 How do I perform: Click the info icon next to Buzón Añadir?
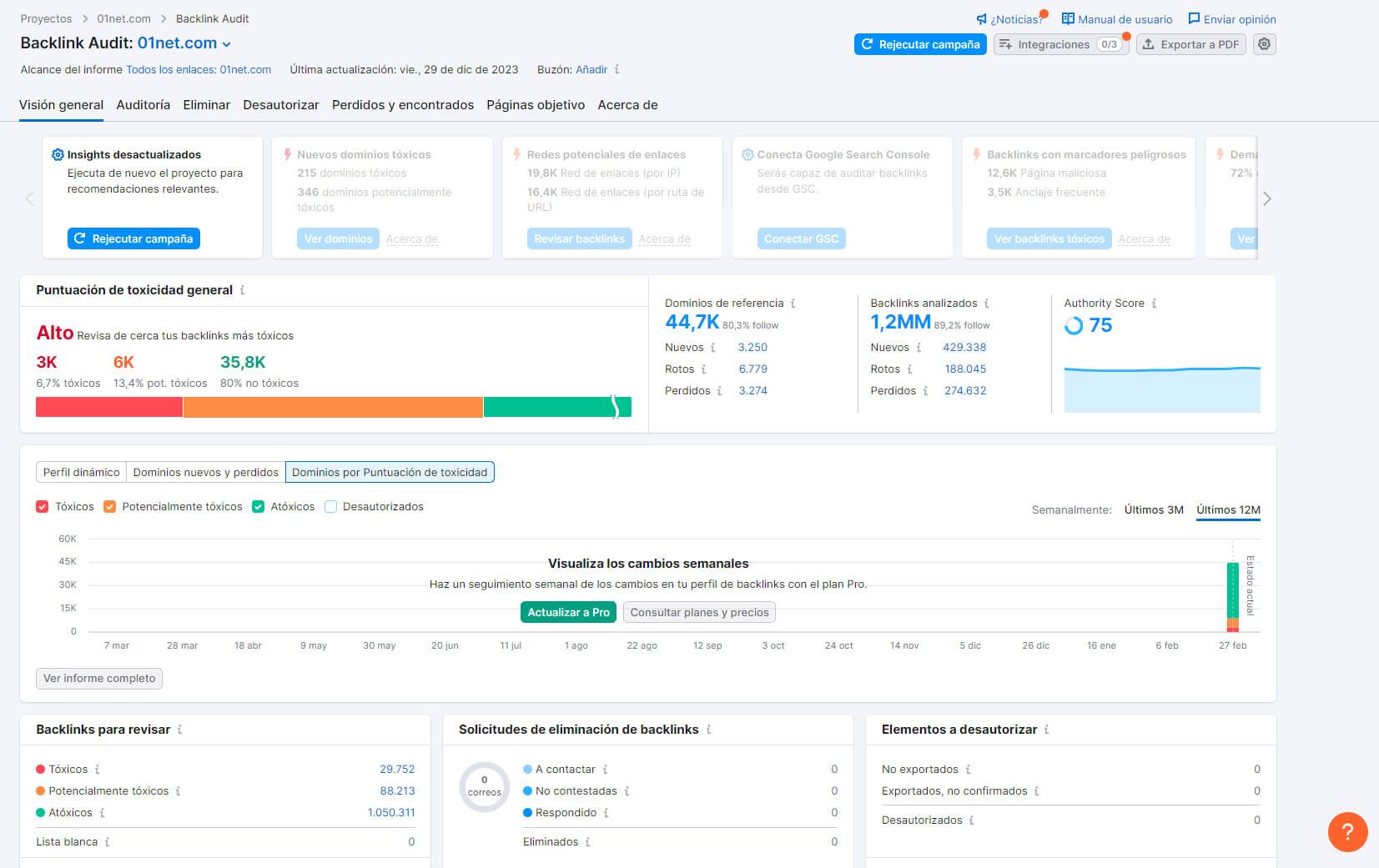click(x=617, y=70)
